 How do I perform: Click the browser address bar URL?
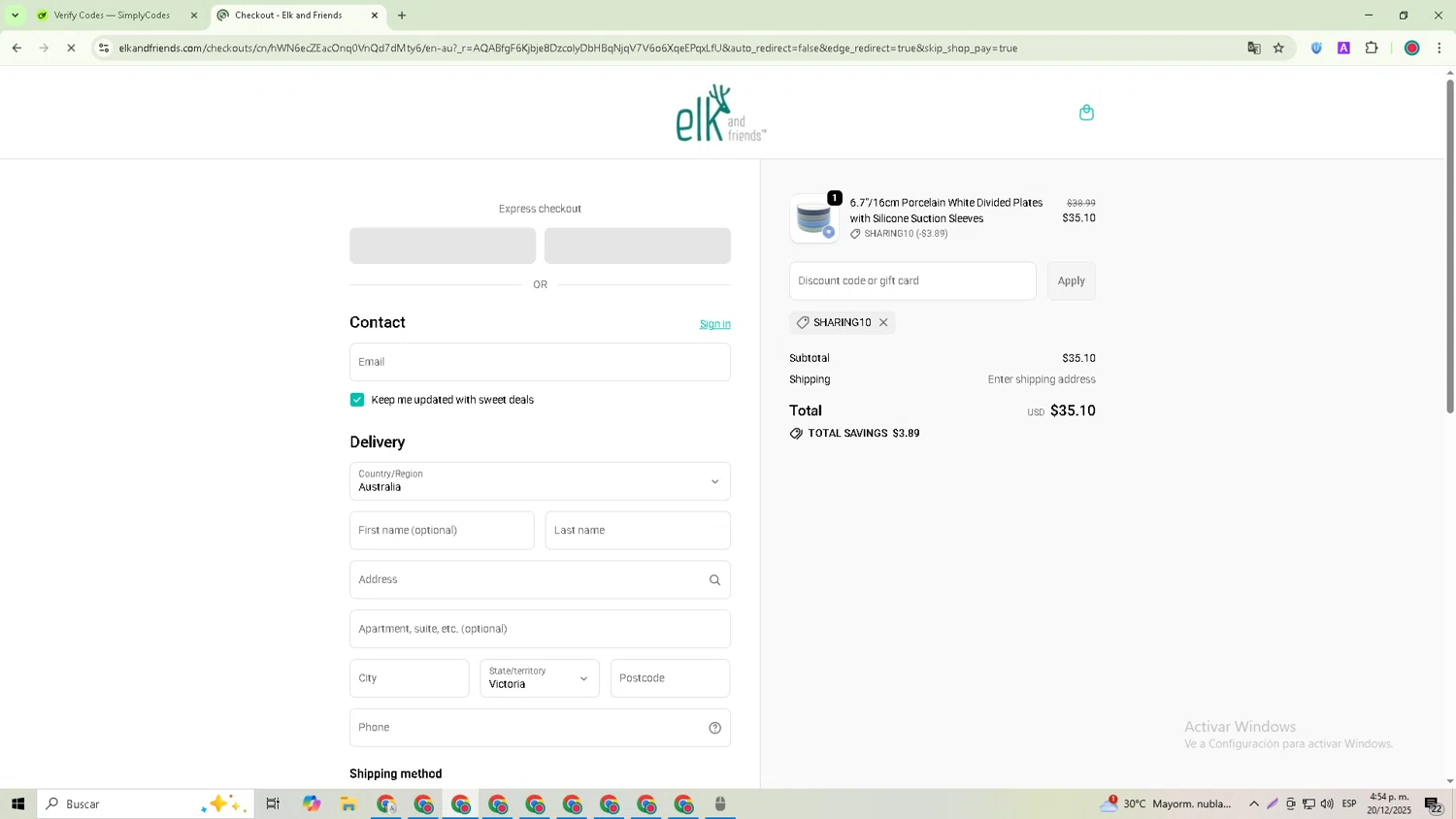coord(568,48)
